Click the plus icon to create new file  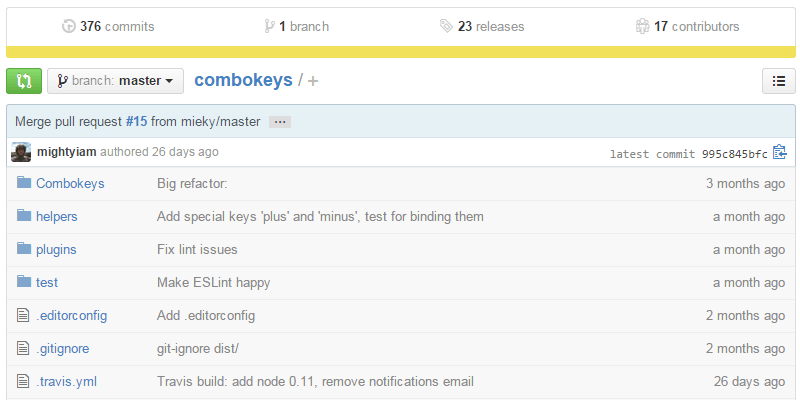coord(313,81)
